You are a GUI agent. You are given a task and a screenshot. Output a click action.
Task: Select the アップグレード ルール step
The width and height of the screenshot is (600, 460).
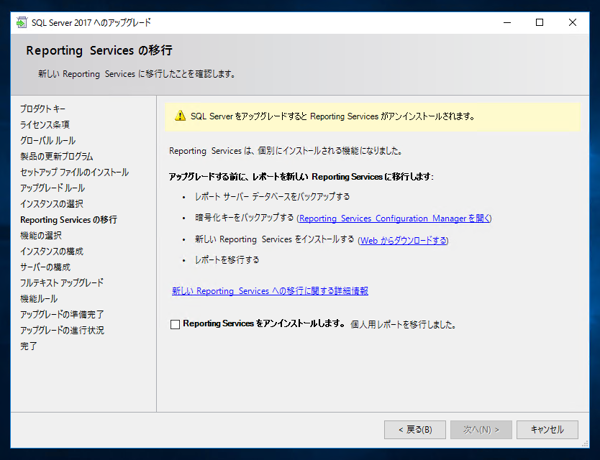coord(52,188)
